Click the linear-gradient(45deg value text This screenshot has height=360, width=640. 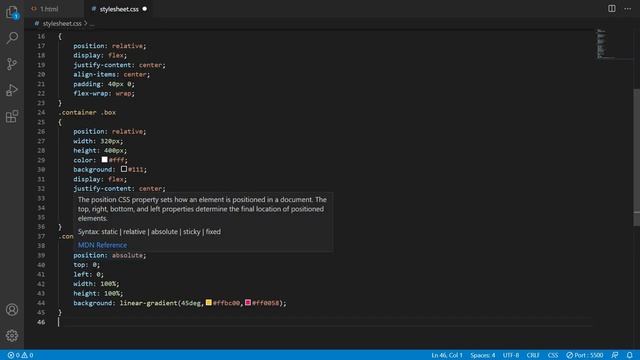(161, 303)
